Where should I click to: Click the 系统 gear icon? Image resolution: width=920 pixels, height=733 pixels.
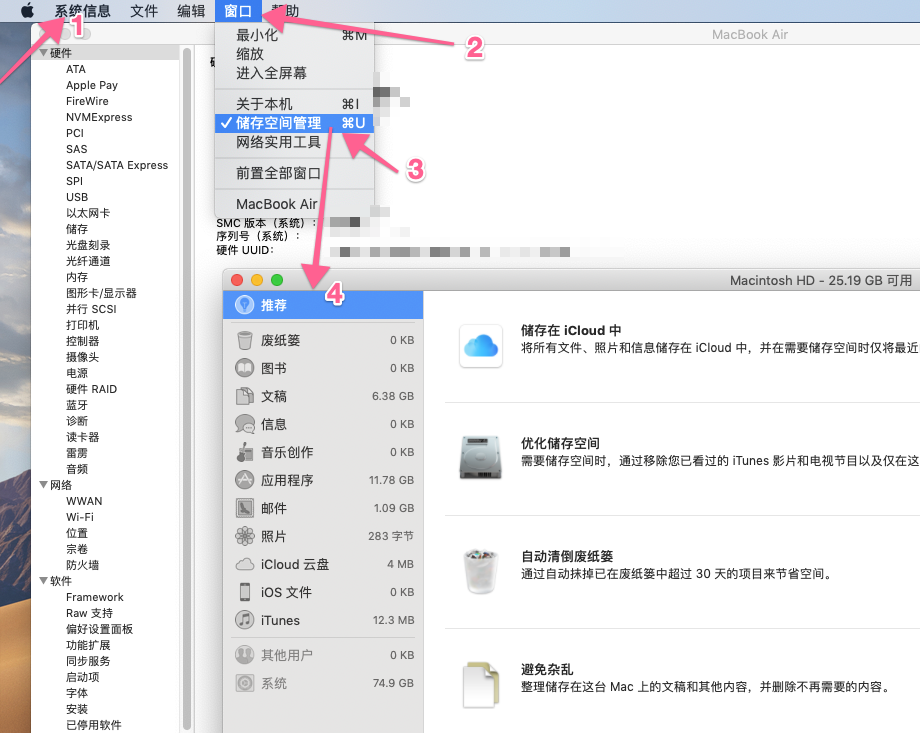pos(245,683)
